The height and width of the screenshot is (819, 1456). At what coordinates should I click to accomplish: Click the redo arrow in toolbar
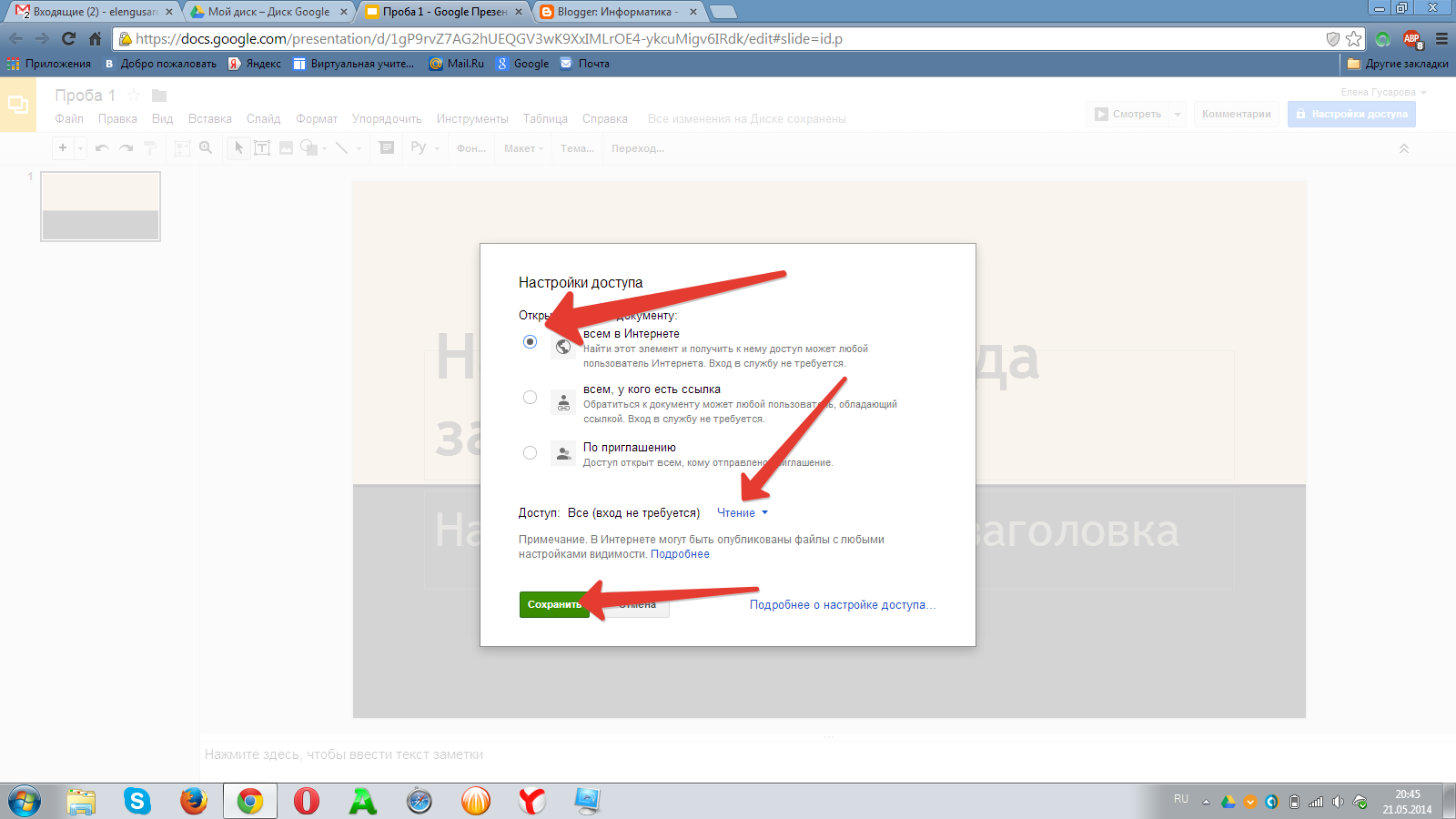pos(126,148)
